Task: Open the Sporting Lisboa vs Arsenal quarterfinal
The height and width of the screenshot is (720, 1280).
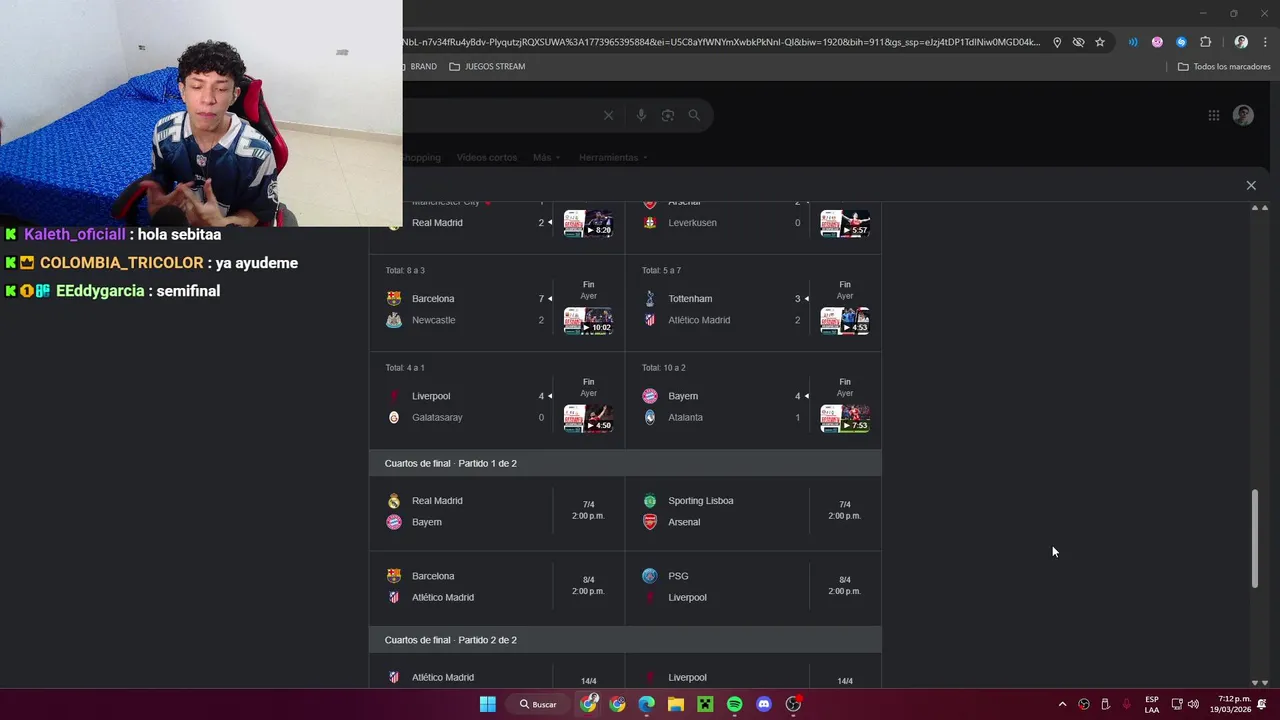Action: [x=753, y=511]
